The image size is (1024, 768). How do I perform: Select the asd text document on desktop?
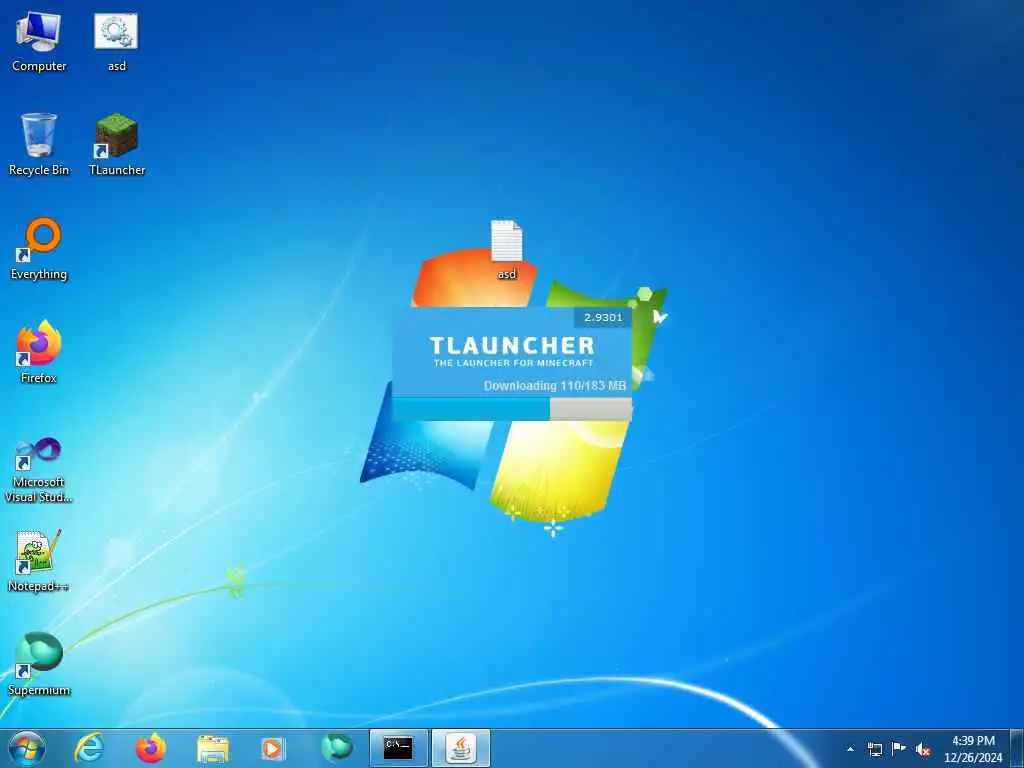507,250
